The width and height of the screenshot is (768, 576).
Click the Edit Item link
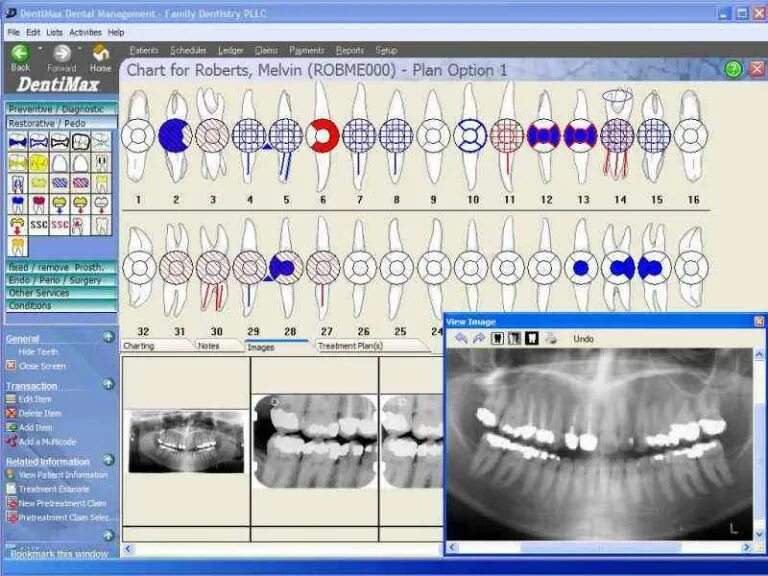pyautogui.click(x=35, y=399)
